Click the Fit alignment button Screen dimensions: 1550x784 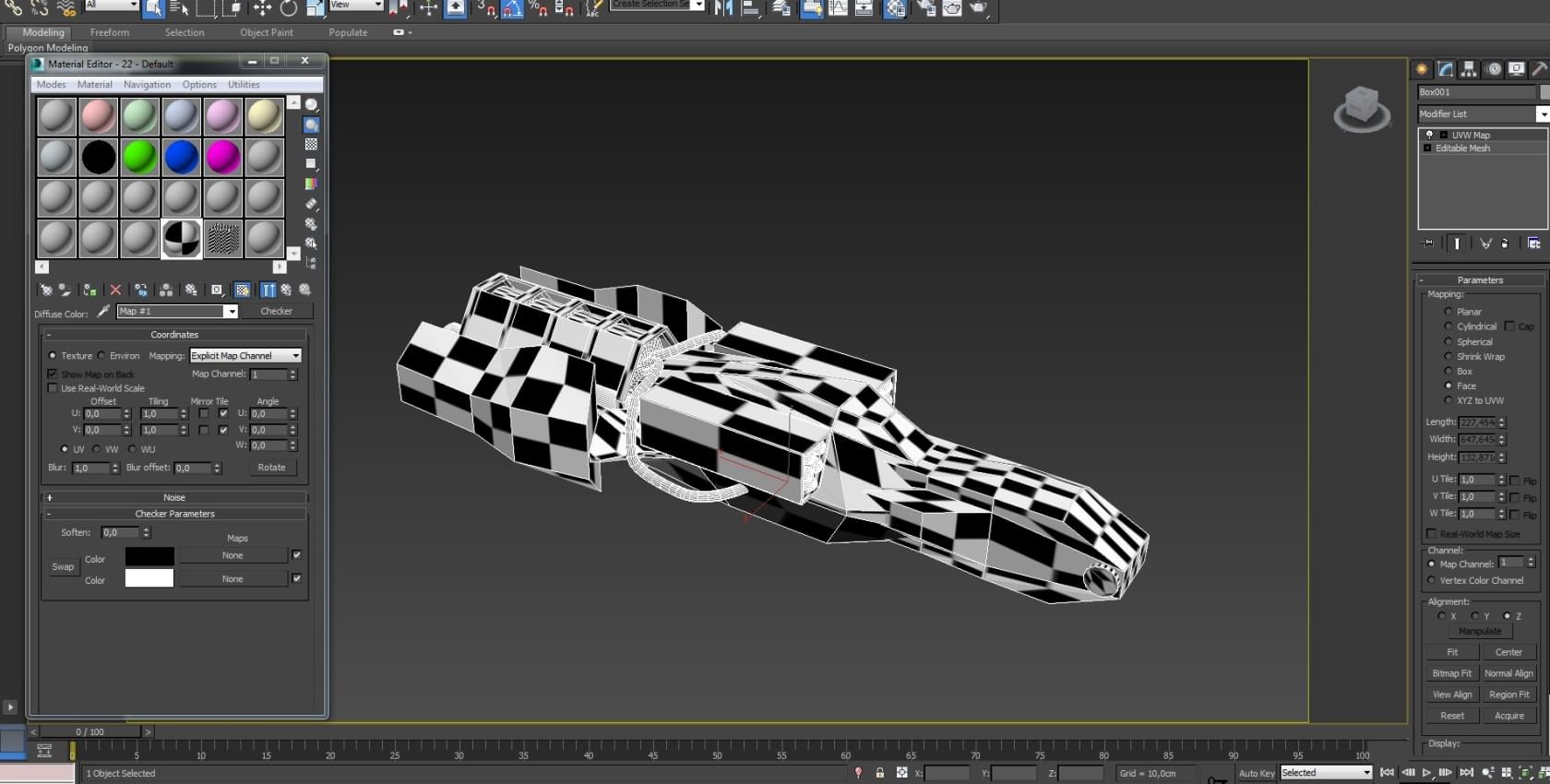tap(1452, 652)
